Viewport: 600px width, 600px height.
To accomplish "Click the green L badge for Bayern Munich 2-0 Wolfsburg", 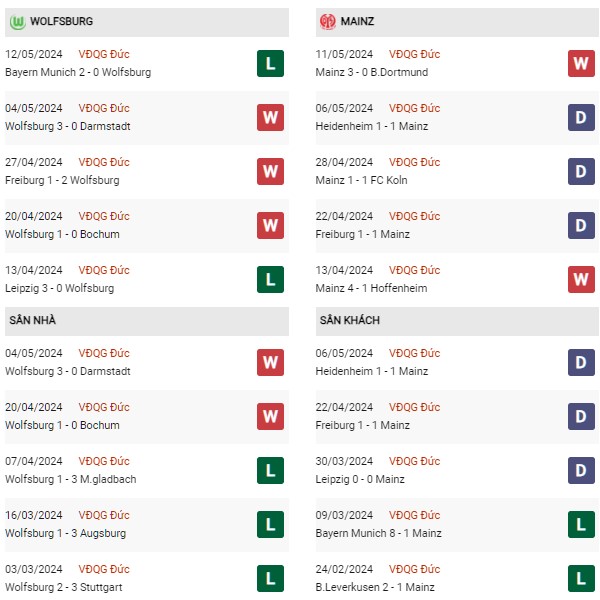I will (270, 64).
